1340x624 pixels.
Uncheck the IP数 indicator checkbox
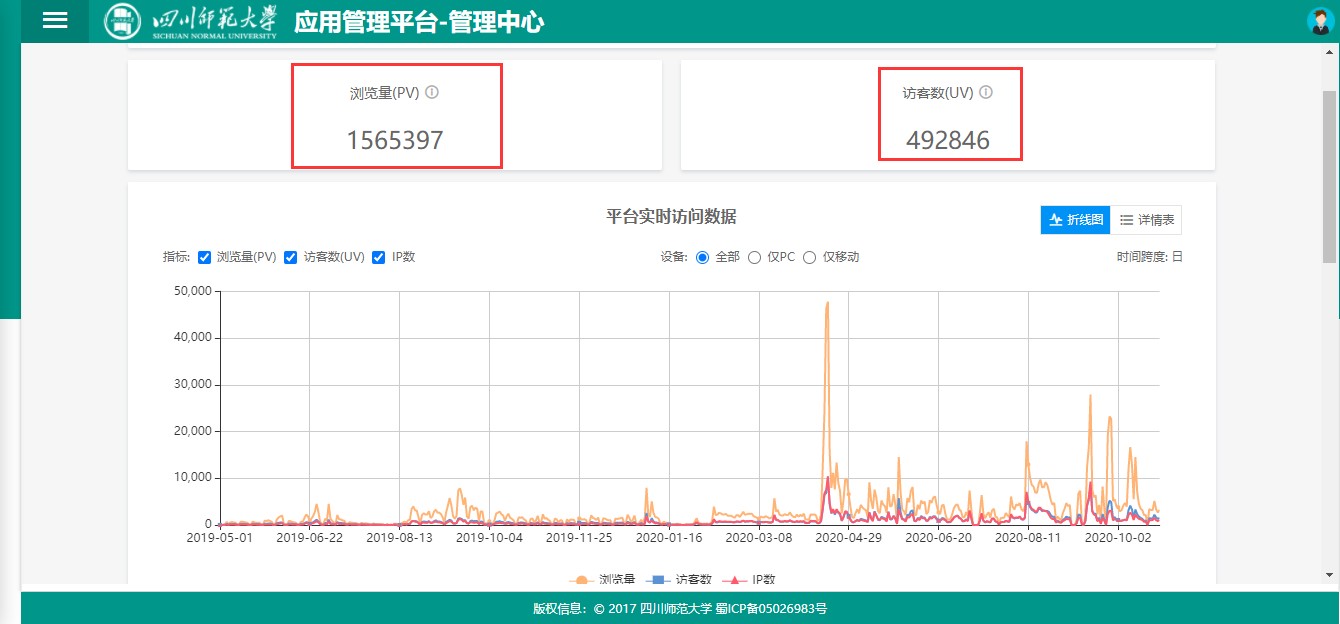(379, 257)
